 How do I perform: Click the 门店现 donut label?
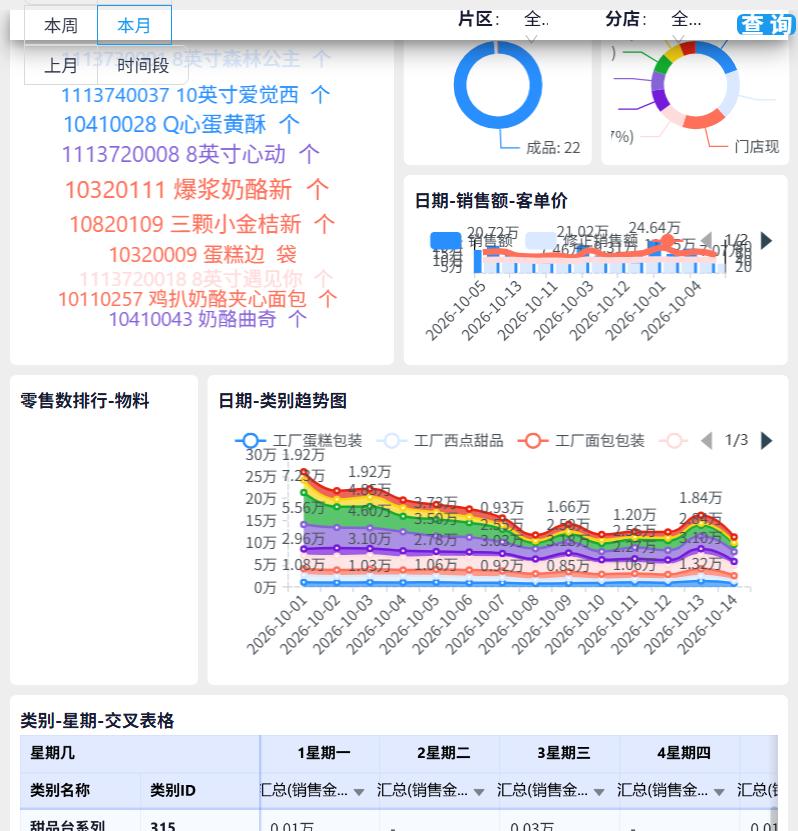coord(757,147)
